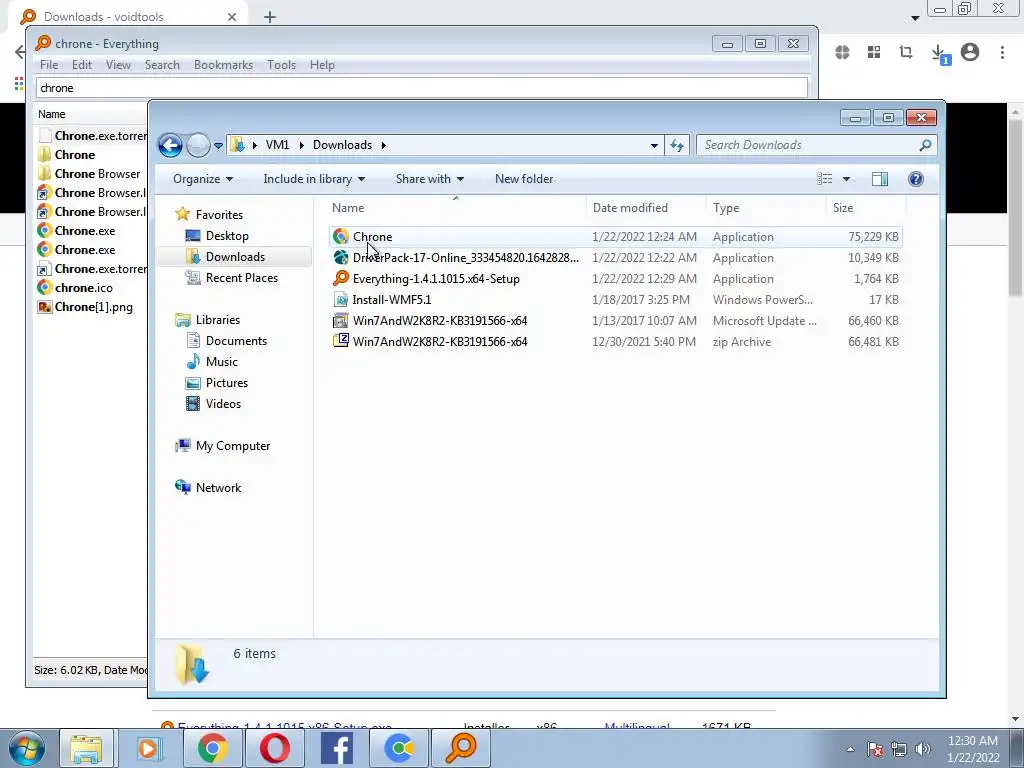
Task: Select the Install-WMF5.1 PowerShell file
Action: pyautogui.click(x=615, y=300)
